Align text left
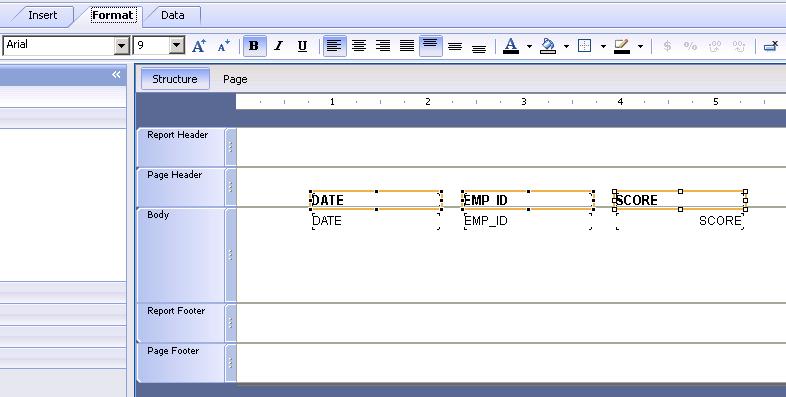 point(334,46)
